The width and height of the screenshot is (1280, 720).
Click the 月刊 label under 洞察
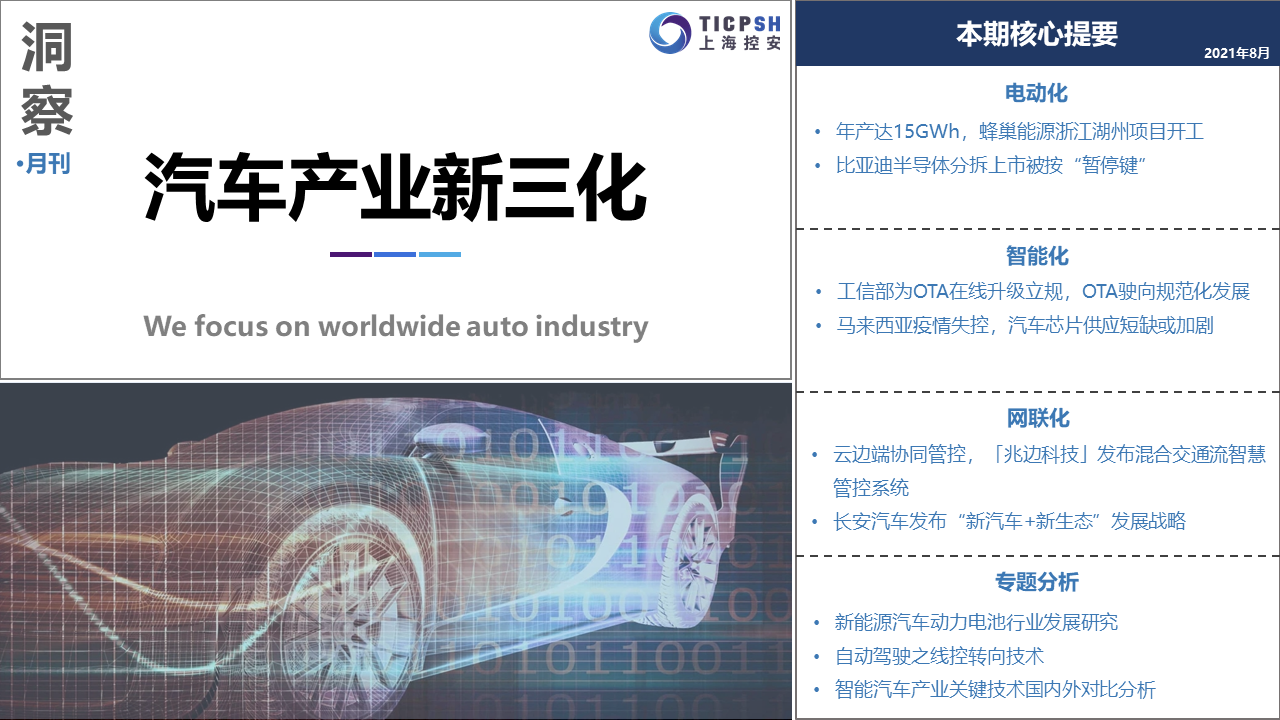(x=47, y=164)
